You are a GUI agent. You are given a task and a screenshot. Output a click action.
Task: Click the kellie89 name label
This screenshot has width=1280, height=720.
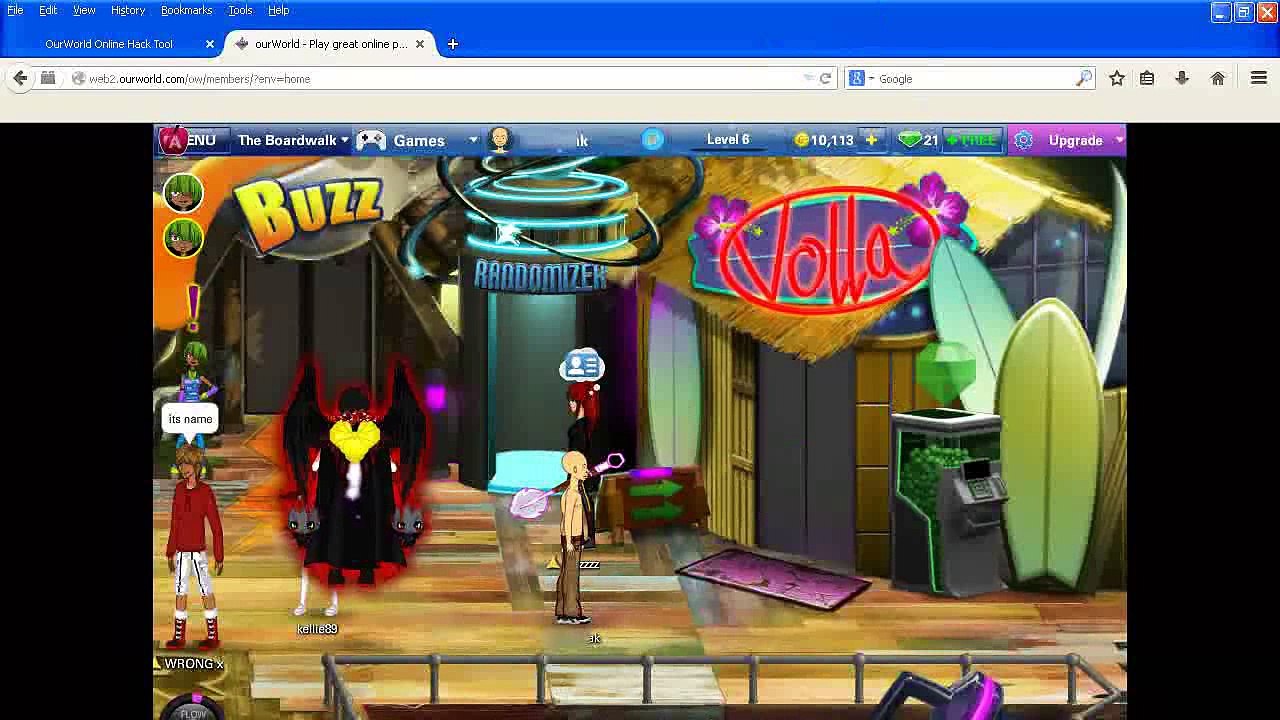317,629
